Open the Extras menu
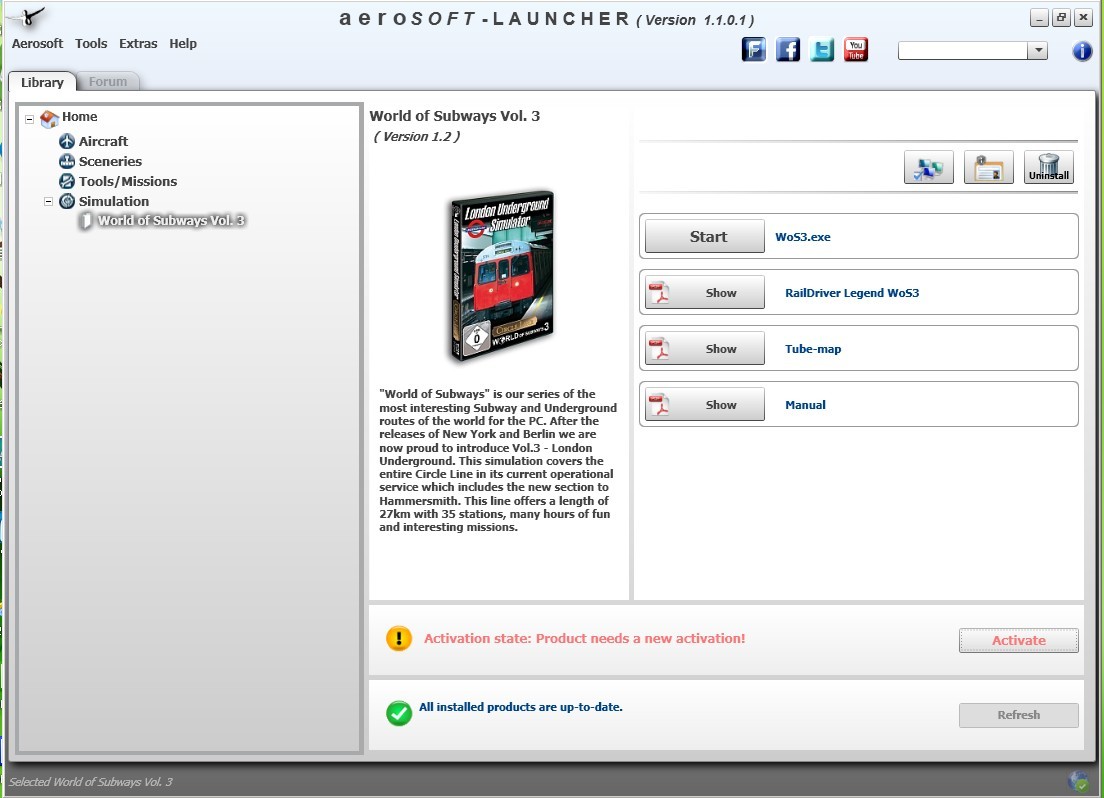 (x=138, y=44)
